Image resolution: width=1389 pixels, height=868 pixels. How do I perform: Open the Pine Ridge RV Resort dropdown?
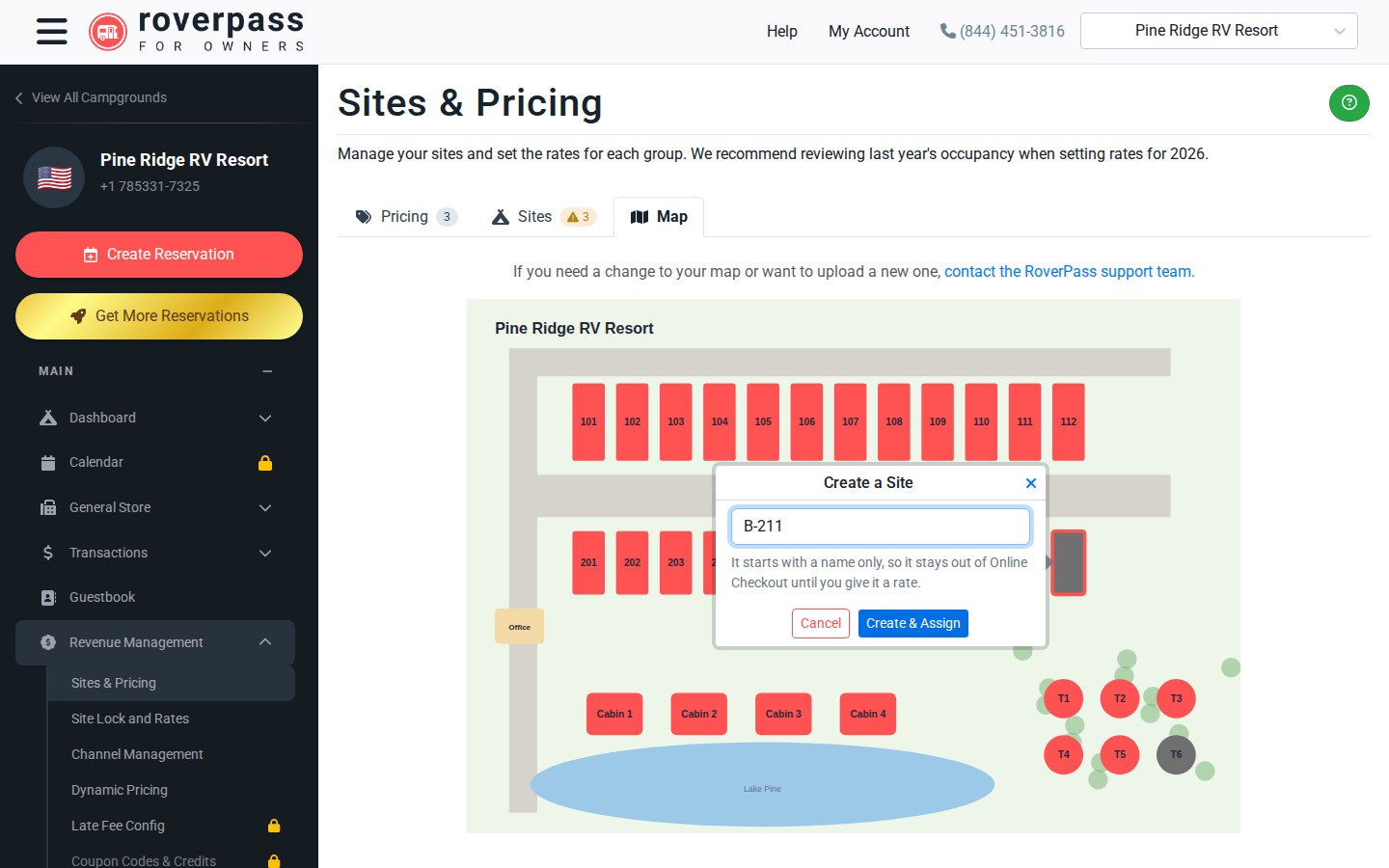click(x=1219, y=31)
